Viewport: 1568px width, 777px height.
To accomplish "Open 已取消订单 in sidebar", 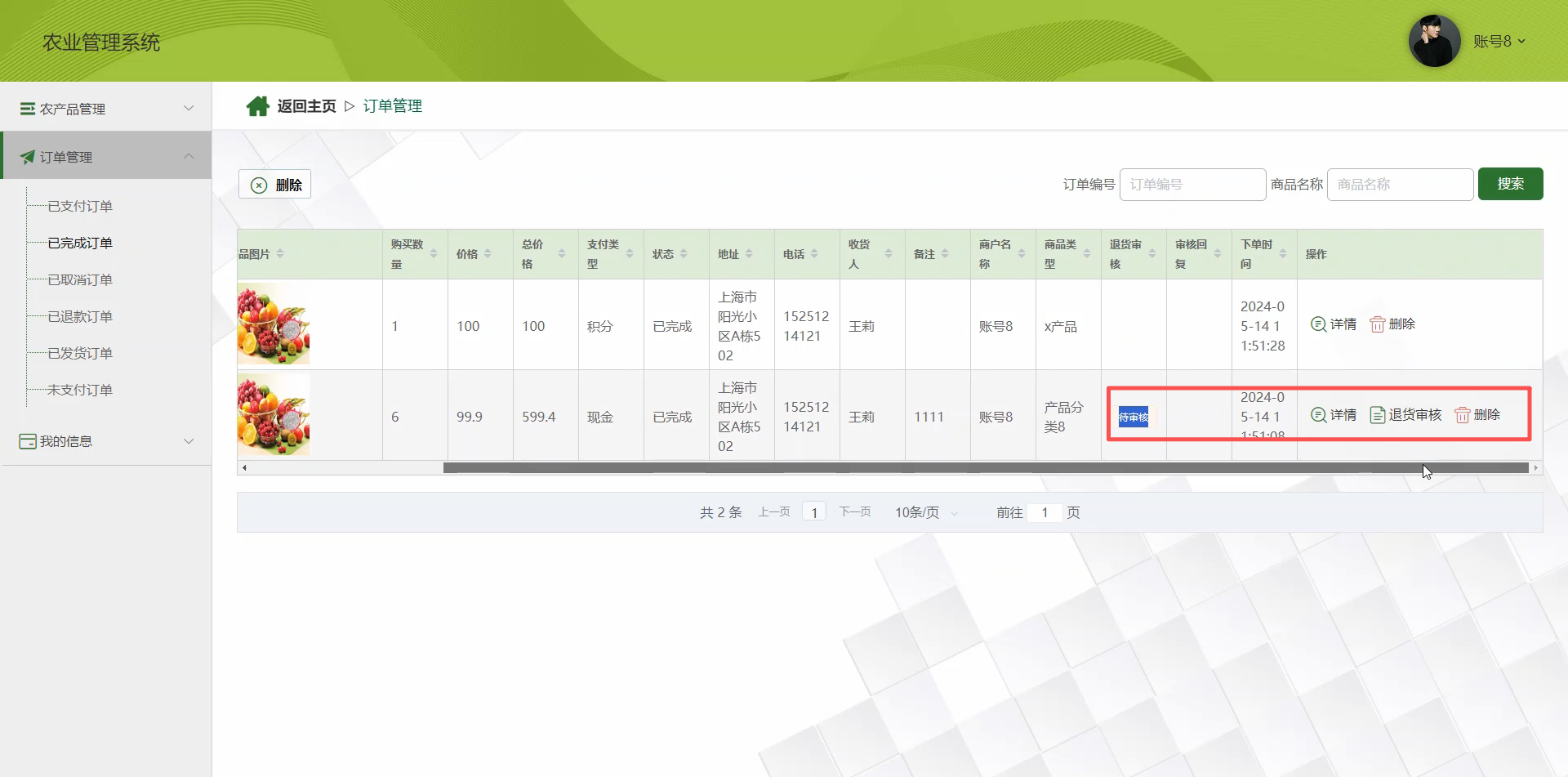I will pos(80,279).
